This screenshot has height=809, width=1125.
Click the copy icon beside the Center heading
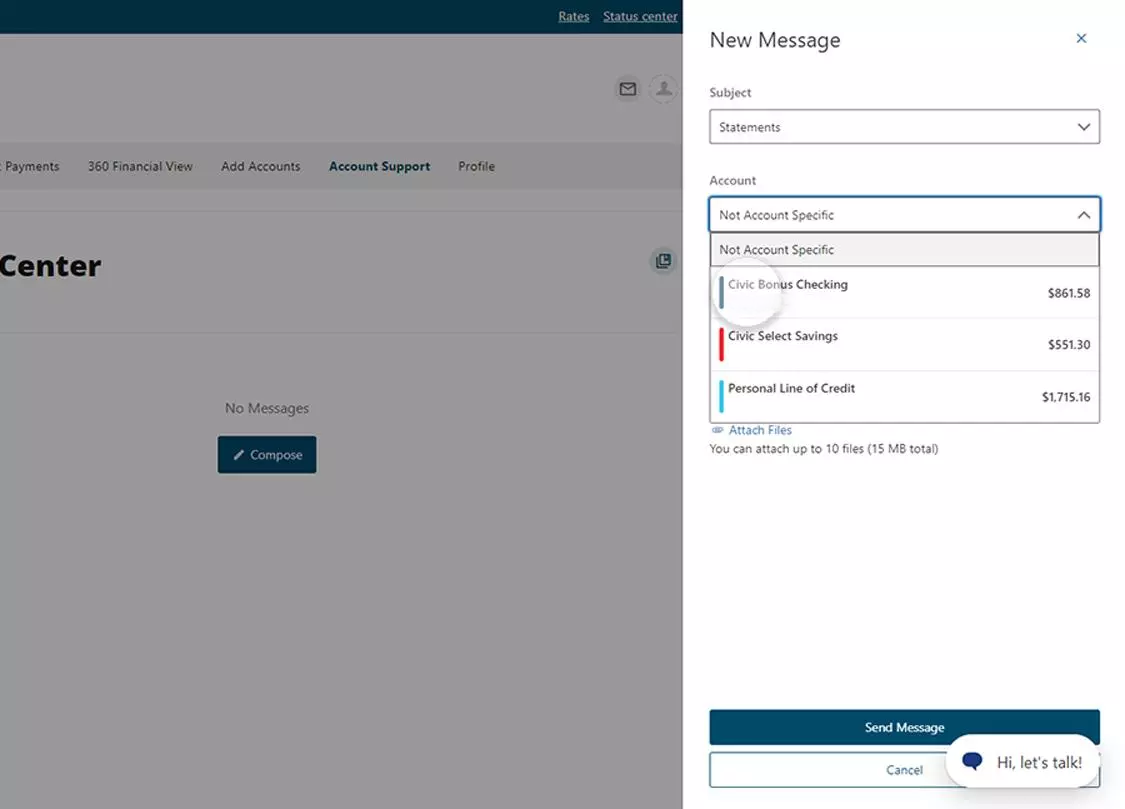pos(663,260)
